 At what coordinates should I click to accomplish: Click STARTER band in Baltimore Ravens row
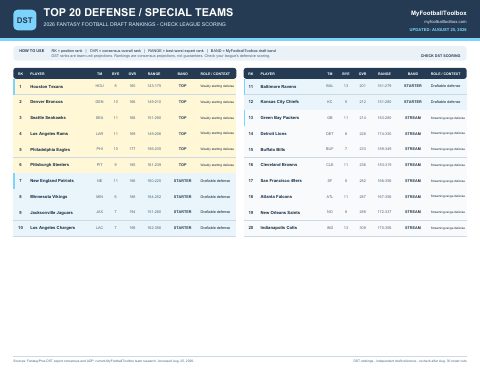413,86
